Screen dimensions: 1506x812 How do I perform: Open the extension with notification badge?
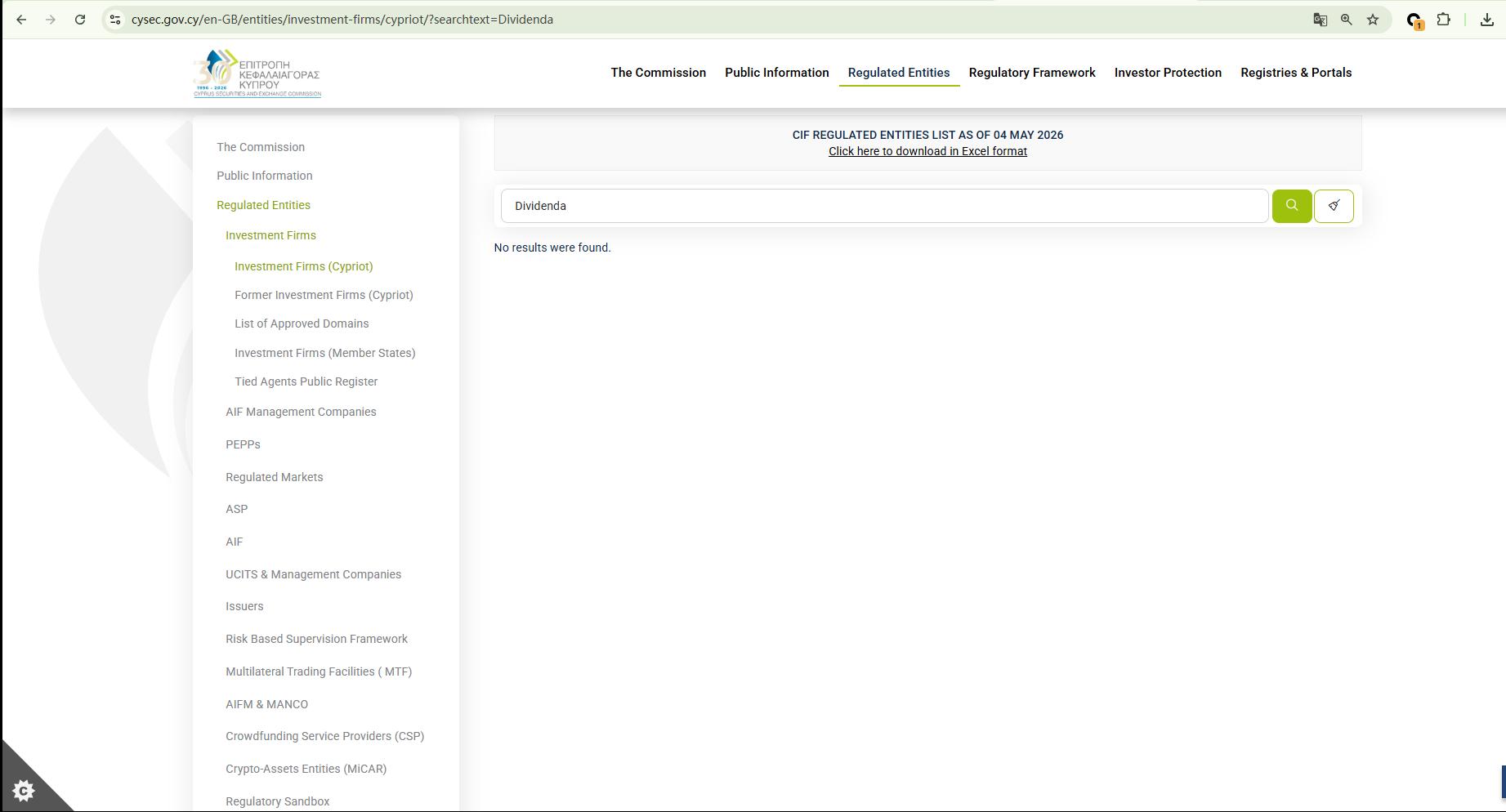(x=1414, y=20)
